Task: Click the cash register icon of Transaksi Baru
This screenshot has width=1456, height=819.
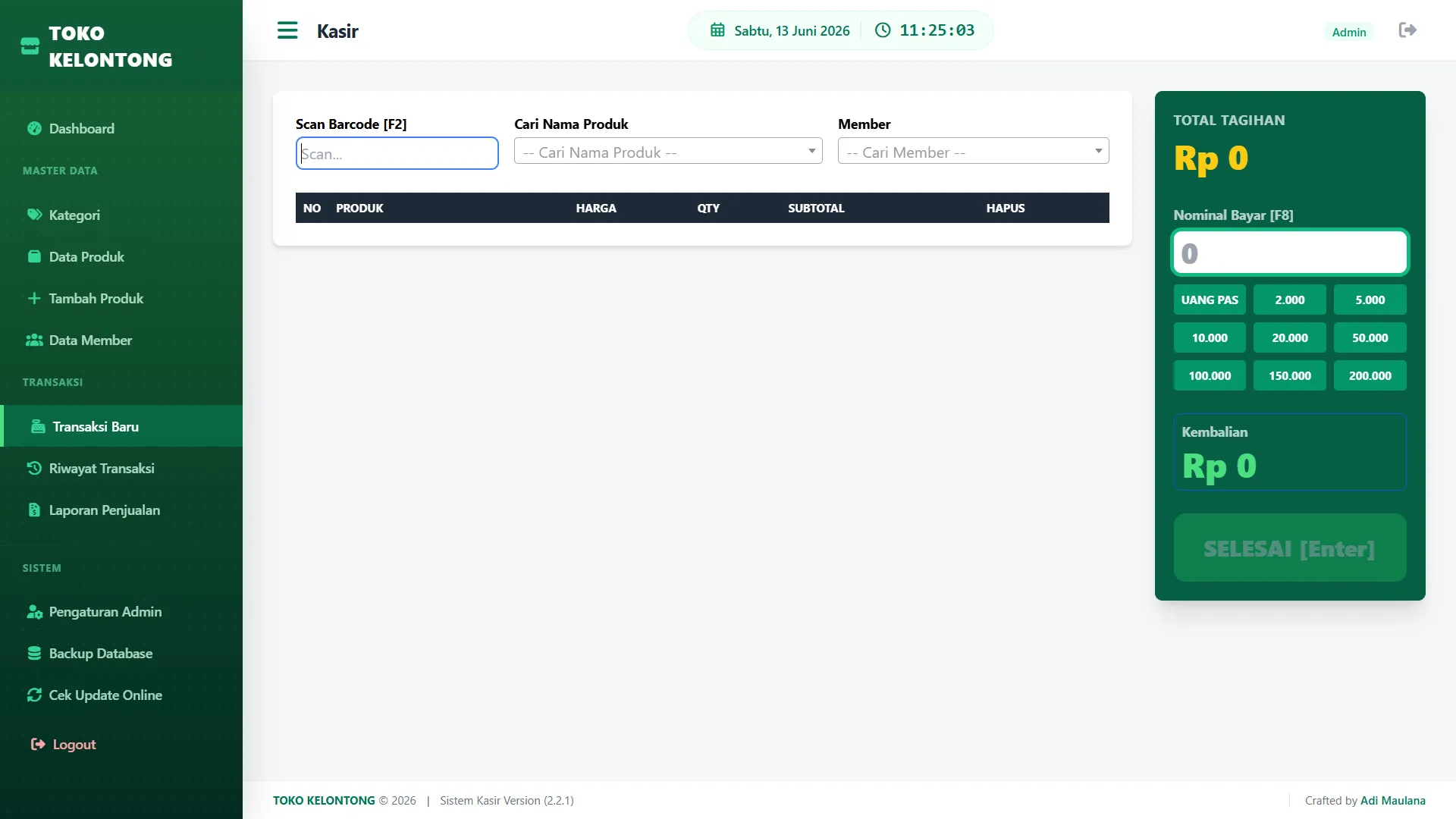Action: (x=38, y=426)
